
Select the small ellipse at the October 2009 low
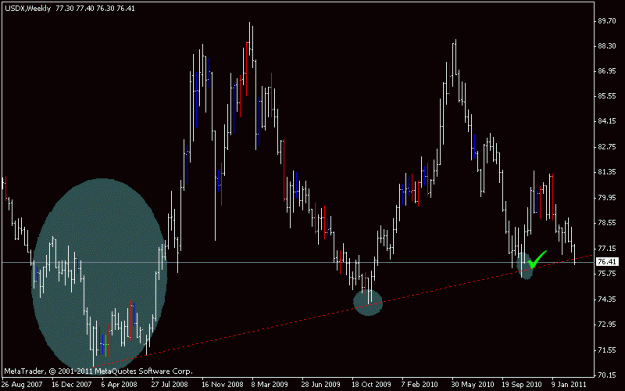(x=368, y=303)
